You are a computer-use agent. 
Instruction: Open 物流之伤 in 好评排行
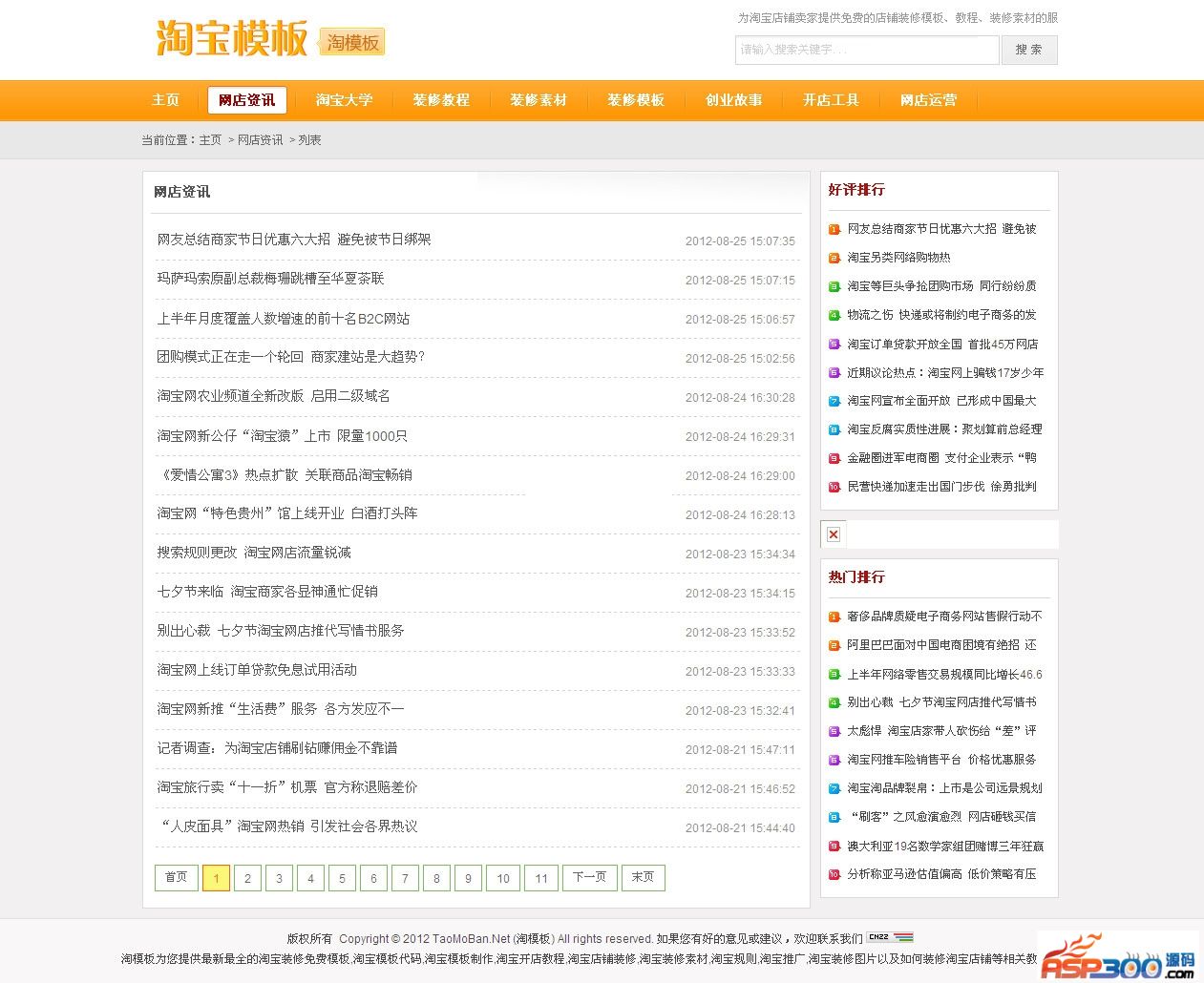coord(941,315)
